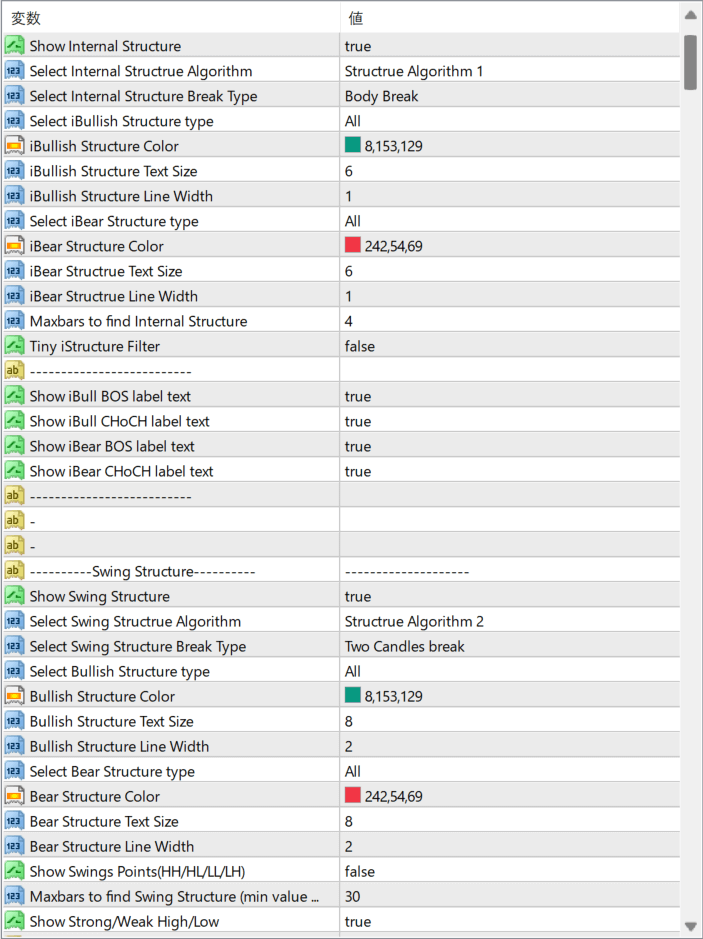Image resolution: width=703 pixels, height=939 pixels.
Task: Click the color icon beside Bear Structure Color
Action: 14,796
